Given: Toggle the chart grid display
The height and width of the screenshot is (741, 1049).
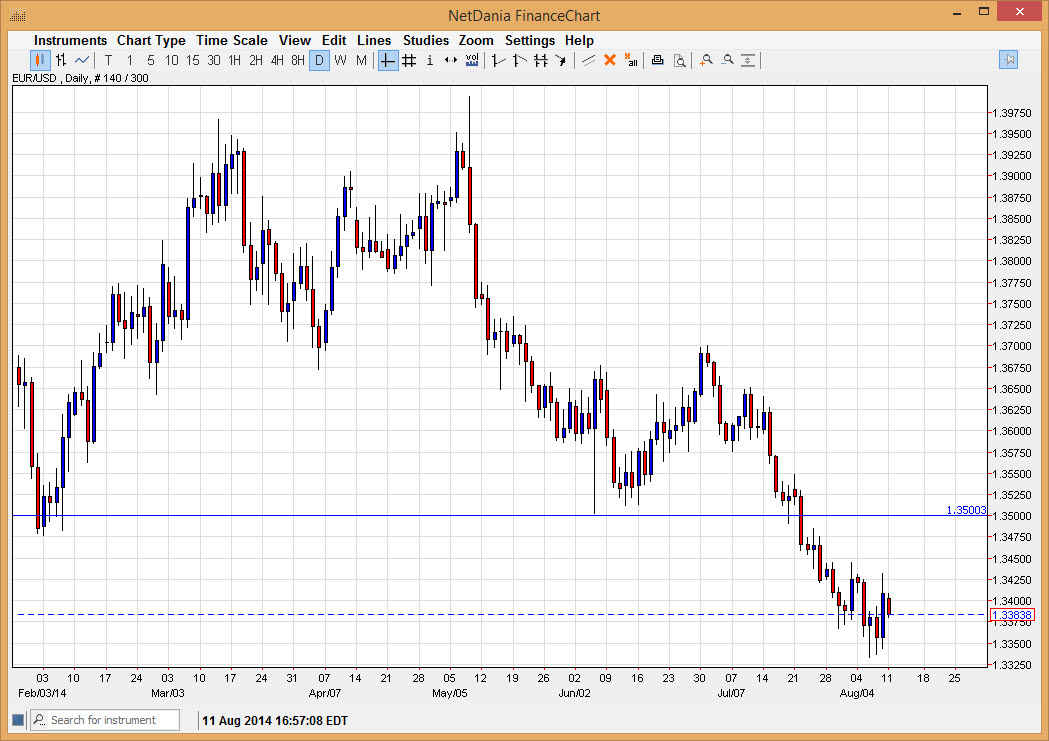Looking at the screenshot, I should tap(408, 60).
